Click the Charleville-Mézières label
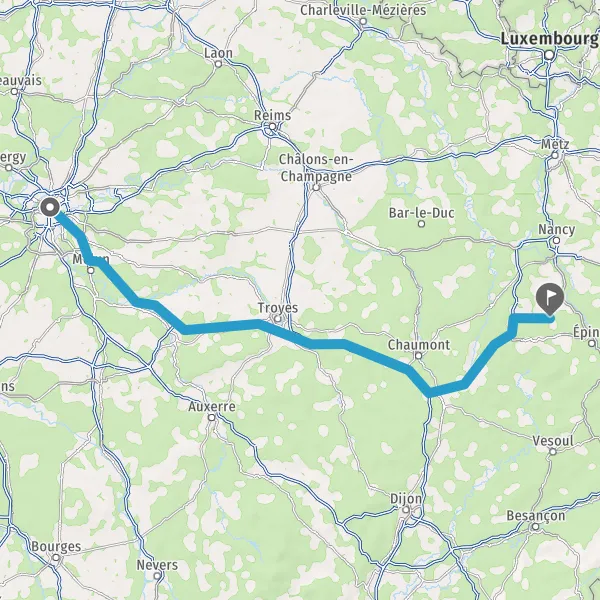The width and height of the screenshot is (600, 600). coord(363,10)
